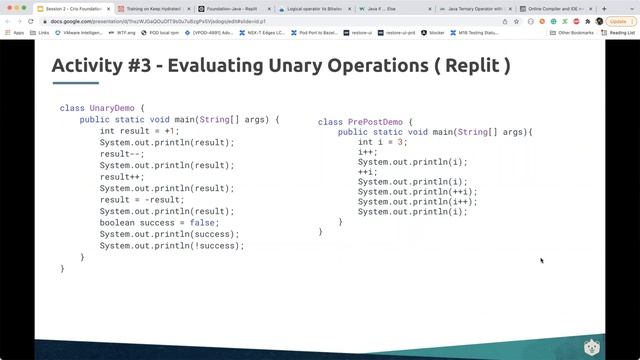The image size is (640, 360).
Task: Click 'System.out.println(!success);' line
Action: coord(172,246)
